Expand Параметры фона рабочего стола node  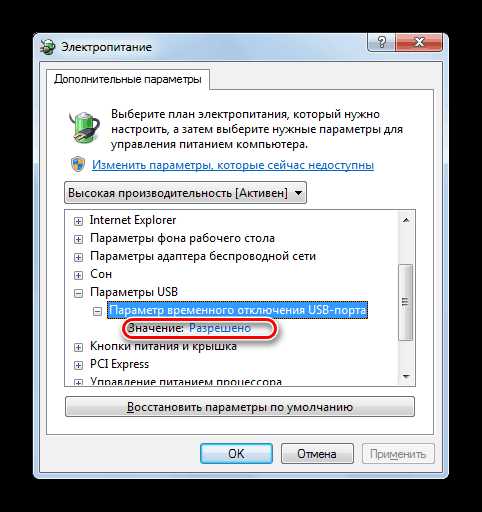pos(78,239)
